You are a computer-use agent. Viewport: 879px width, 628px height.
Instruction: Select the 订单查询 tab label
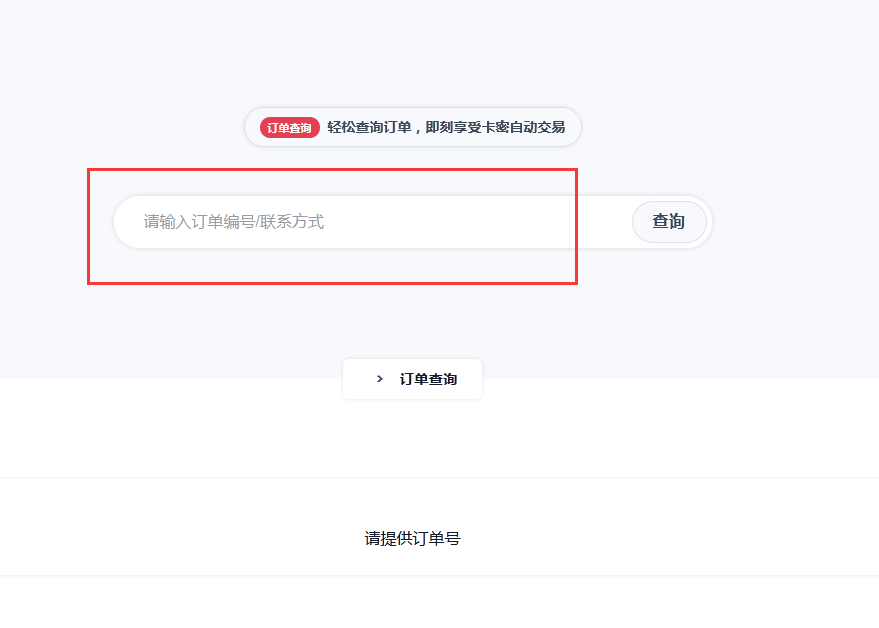tap(428, 379)
